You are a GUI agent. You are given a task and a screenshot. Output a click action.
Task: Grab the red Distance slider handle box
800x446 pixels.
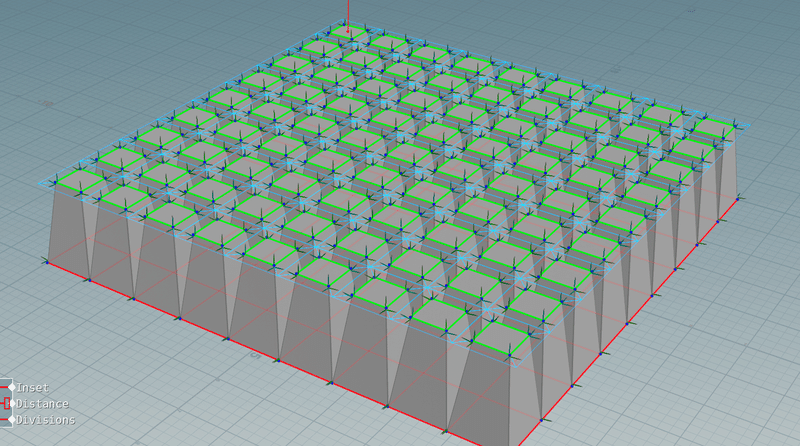point(7,403)
